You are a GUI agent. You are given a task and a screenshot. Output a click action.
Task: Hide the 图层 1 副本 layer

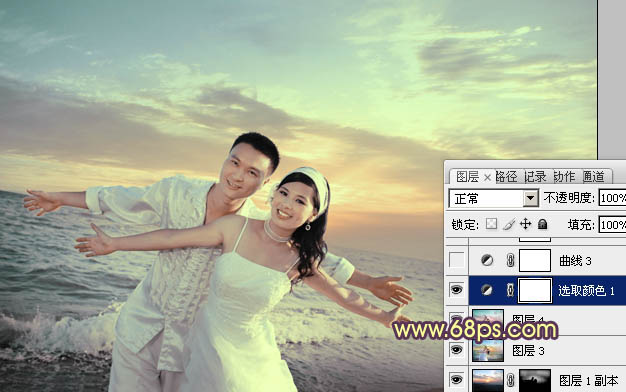tap(457, 380)
